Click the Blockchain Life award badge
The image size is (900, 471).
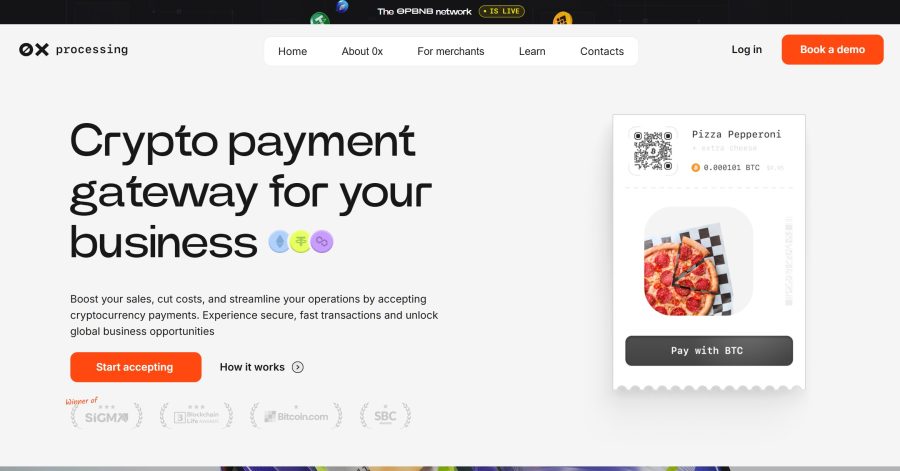pos(196,416)
